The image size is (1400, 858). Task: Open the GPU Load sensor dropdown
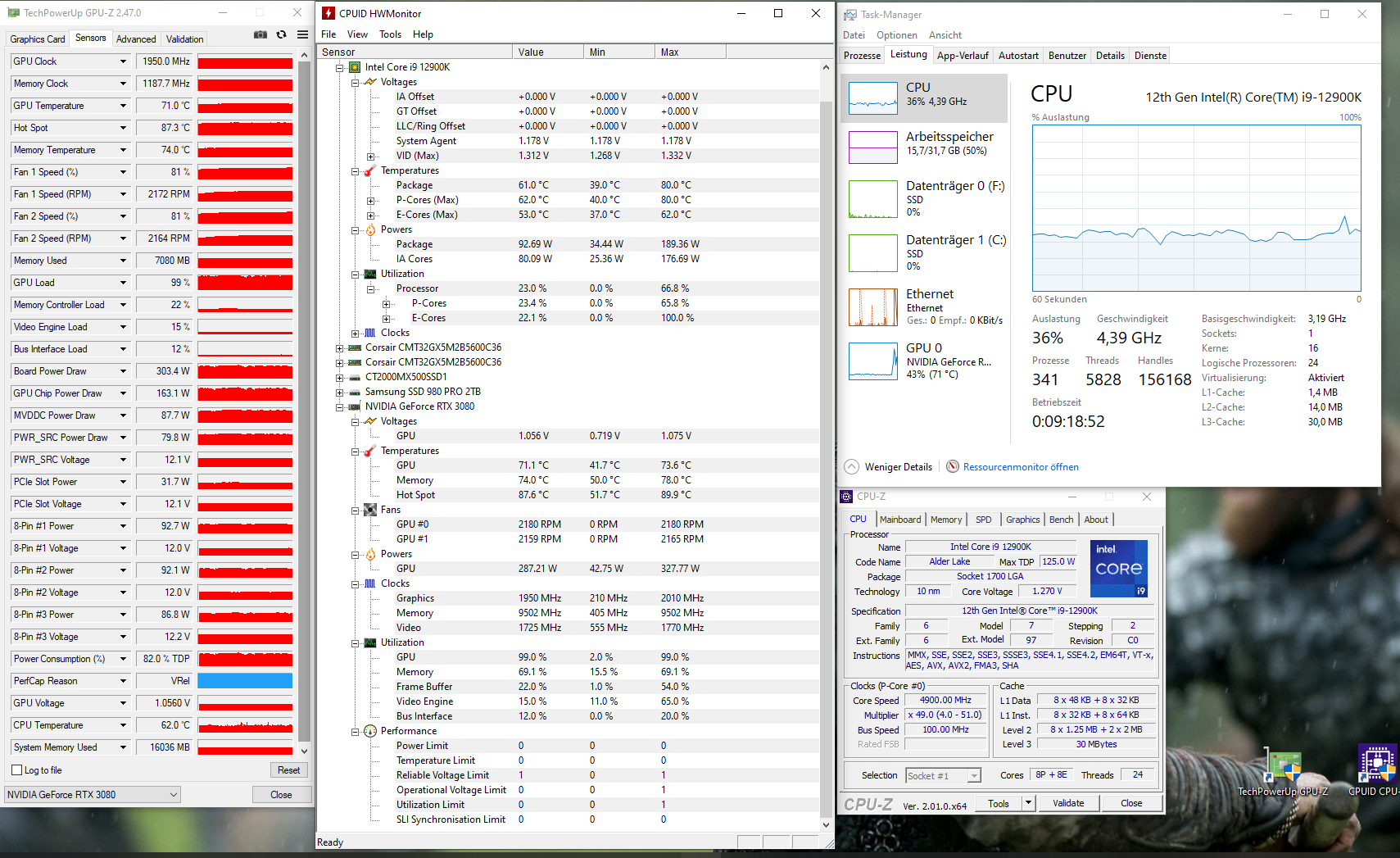(x=124, y=283)
